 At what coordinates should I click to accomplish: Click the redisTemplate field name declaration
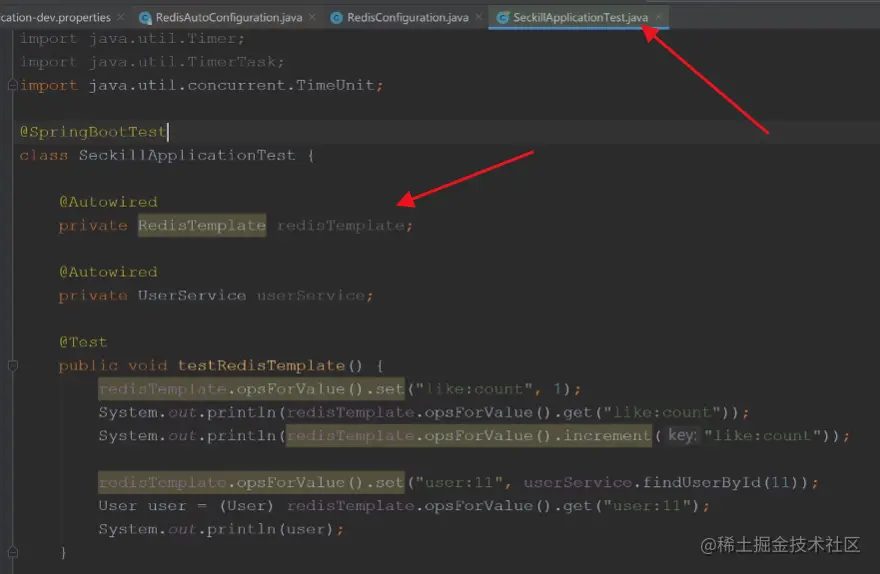pos(341,226)
